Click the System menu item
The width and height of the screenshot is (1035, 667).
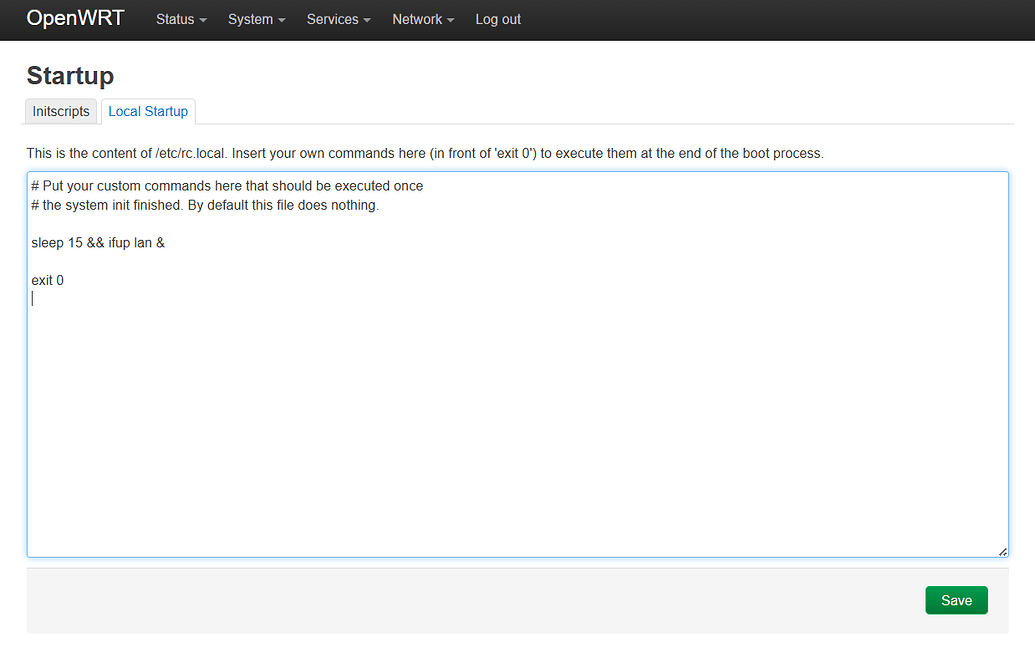click(250, 19)
